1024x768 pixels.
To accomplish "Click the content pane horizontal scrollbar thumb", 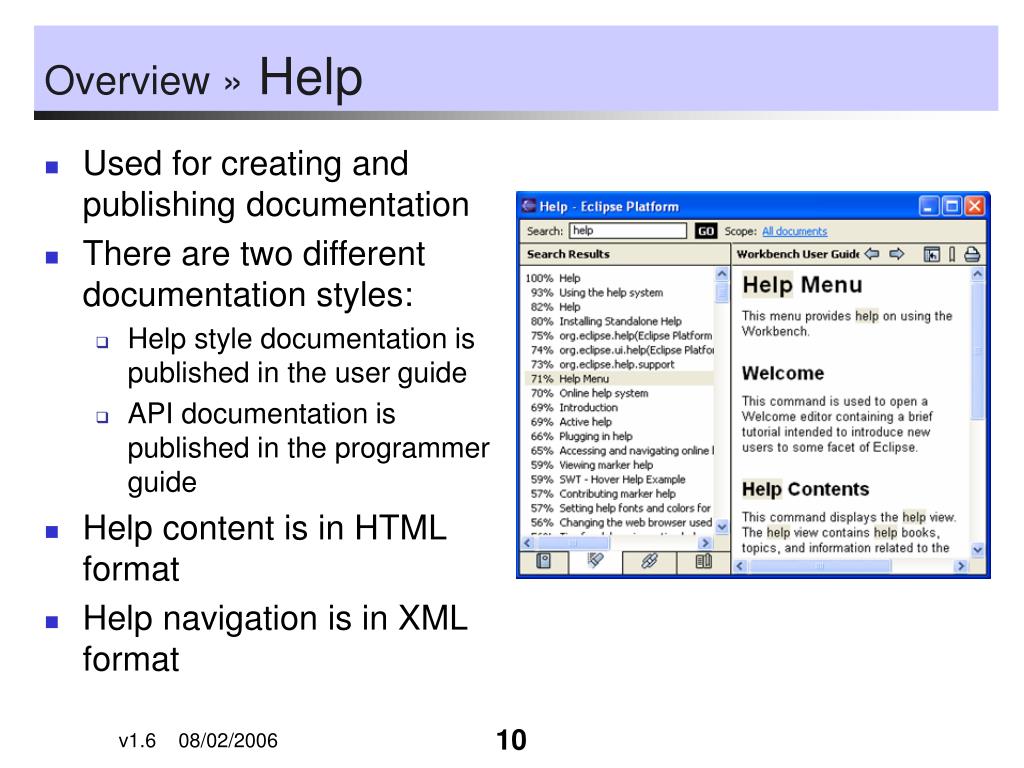I will [x=819, y=566].
